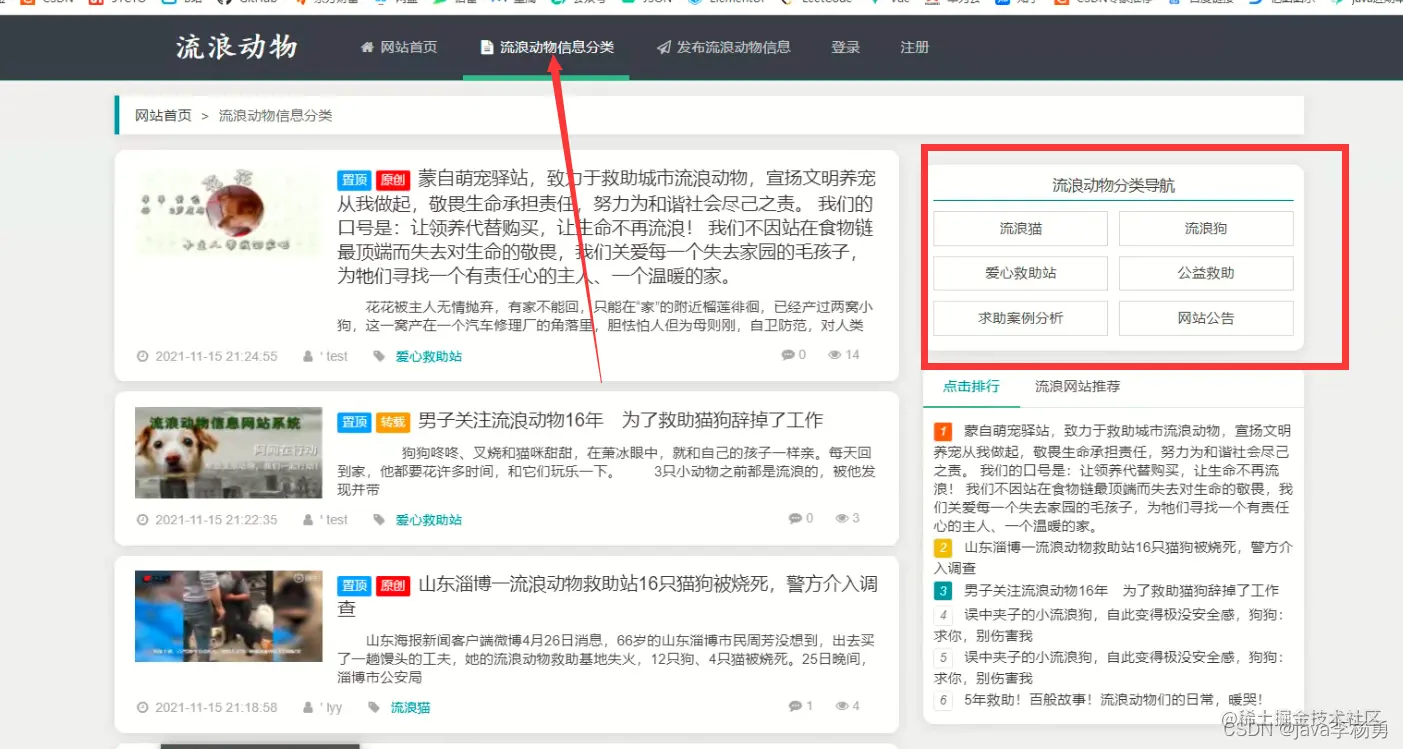The image size is (1403, 749).
Task: Click the clock icon beside 2021-11-15 21:22:35
Action: pos(142,520)
